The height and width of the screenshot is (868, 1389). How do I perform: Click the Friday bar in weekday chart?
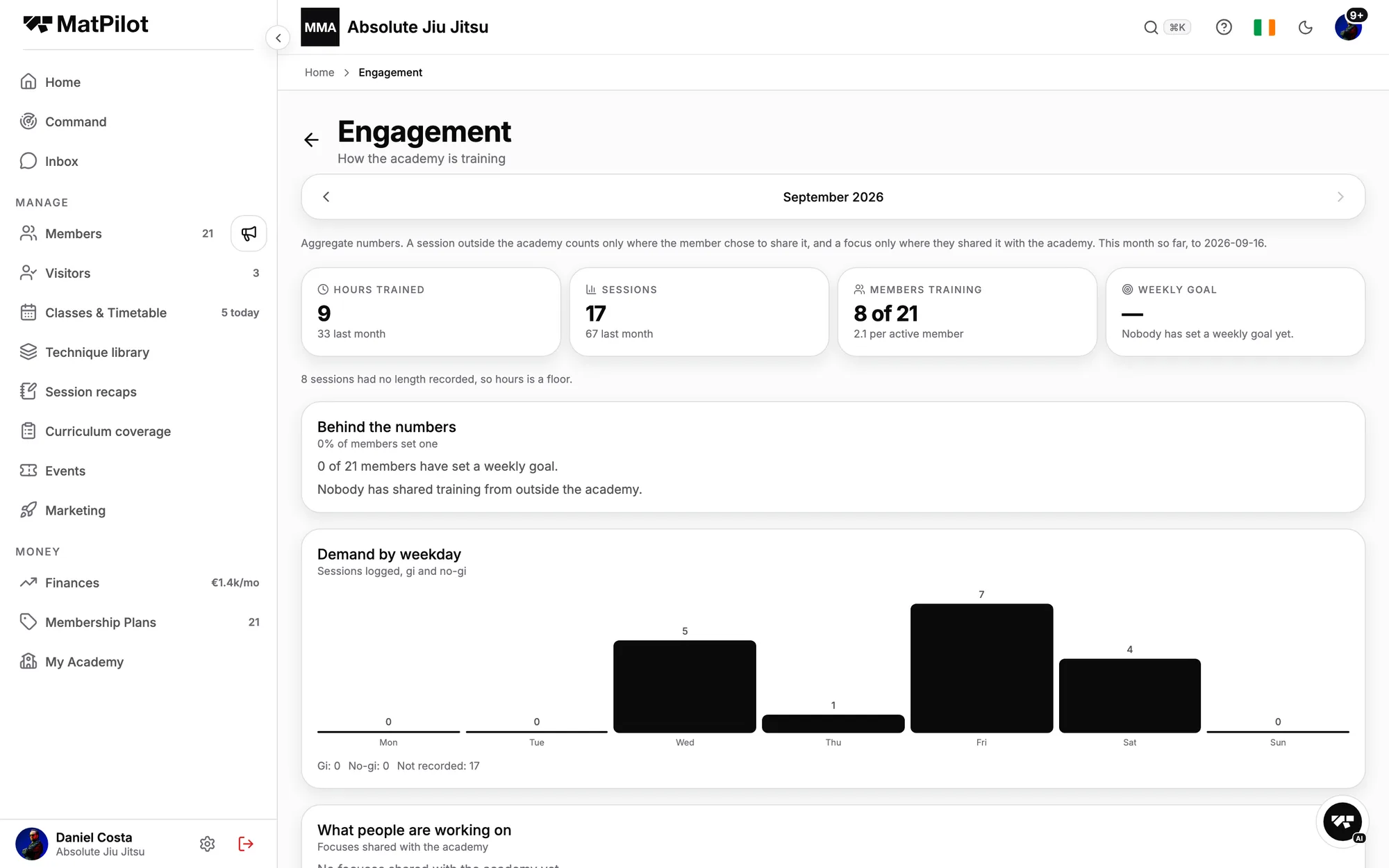[x=981, y=668]
